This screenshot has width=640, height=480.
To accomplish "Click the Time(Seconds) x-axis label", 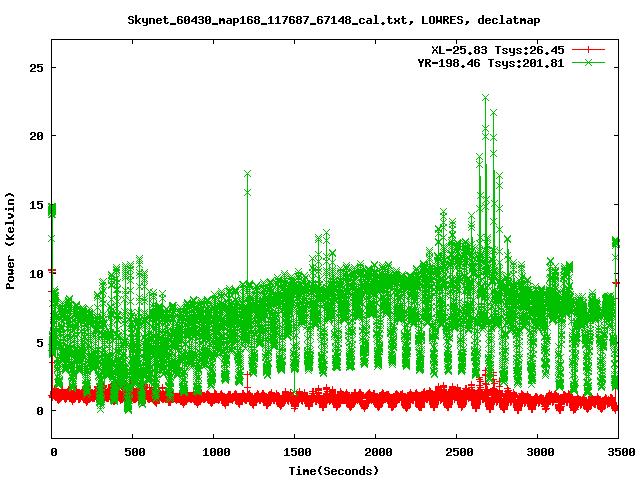I will point(333,471).
